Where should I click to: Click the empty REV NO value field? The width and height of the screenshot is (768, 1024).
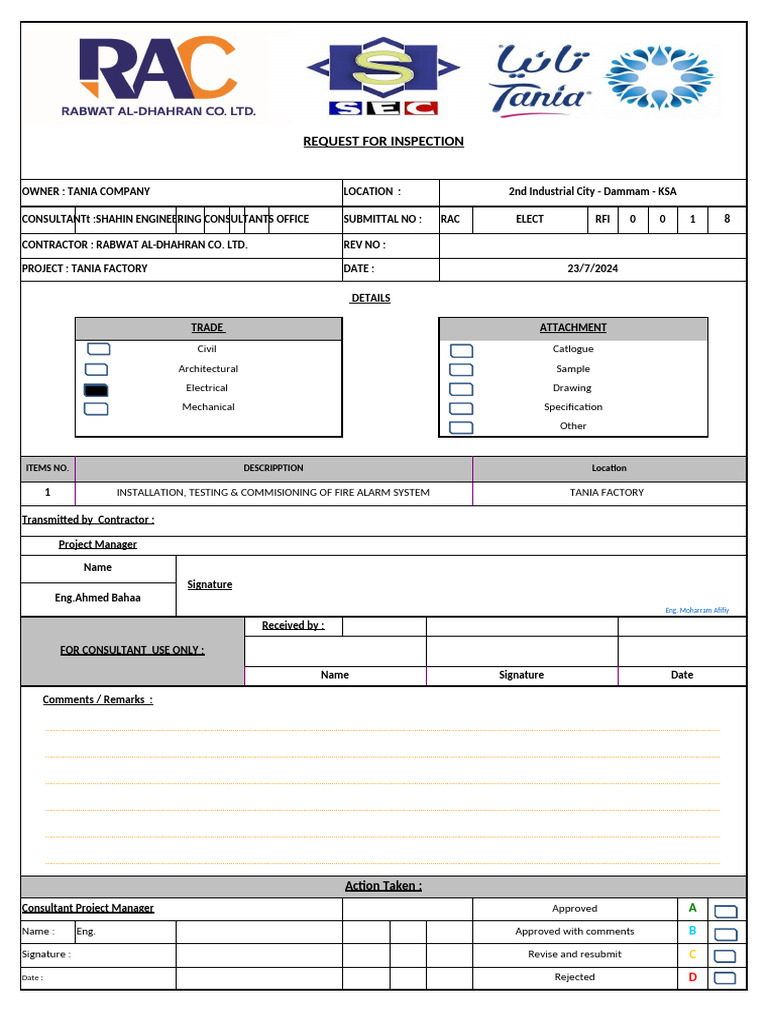tap(592, 246)
